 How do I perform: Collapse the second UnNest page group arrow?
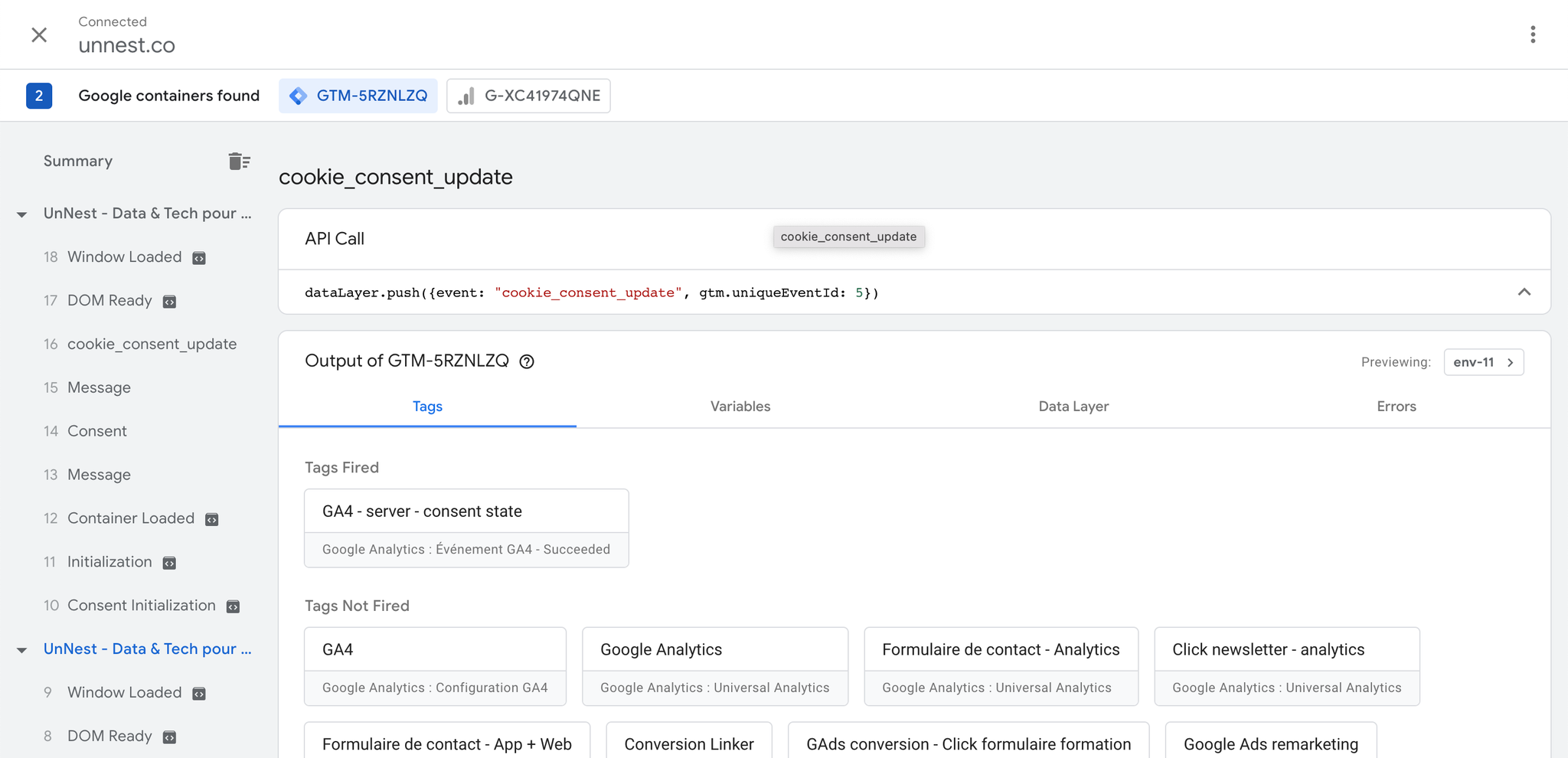click(22, 650)
